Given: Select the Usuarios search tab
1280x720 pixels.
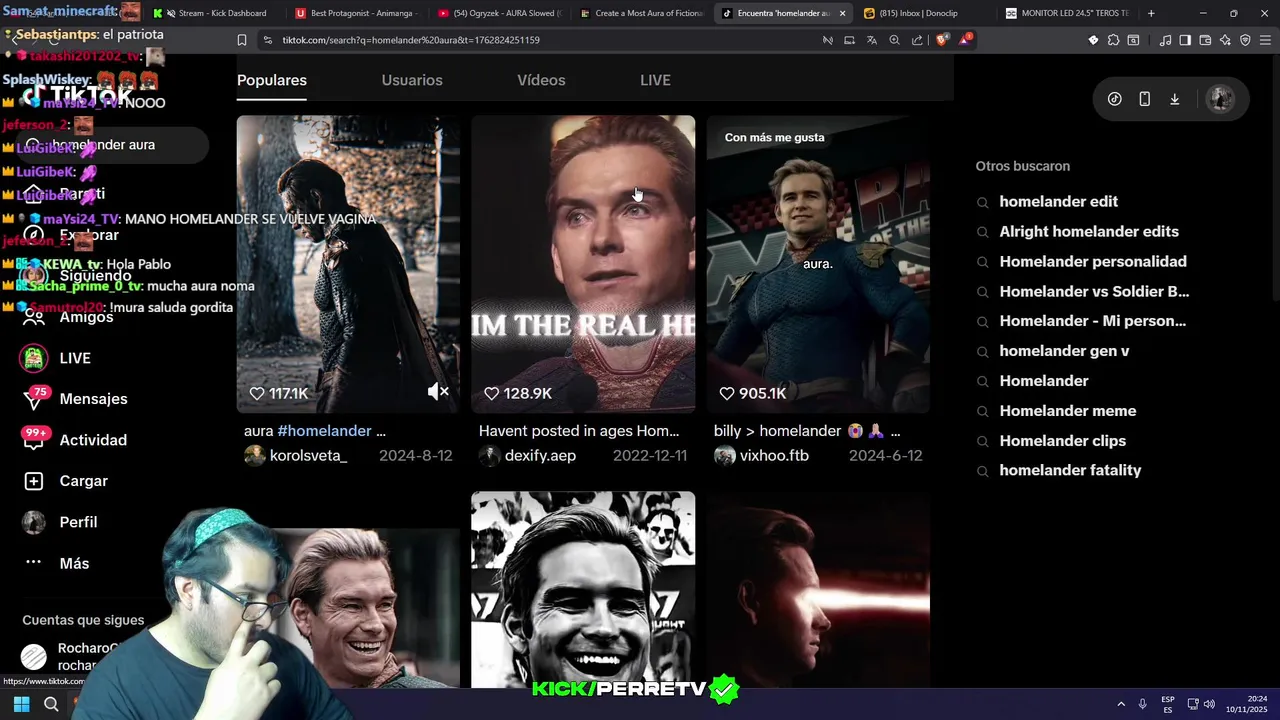Looking at the screenshot, I should pyautogui.click(x=412, y=80).
